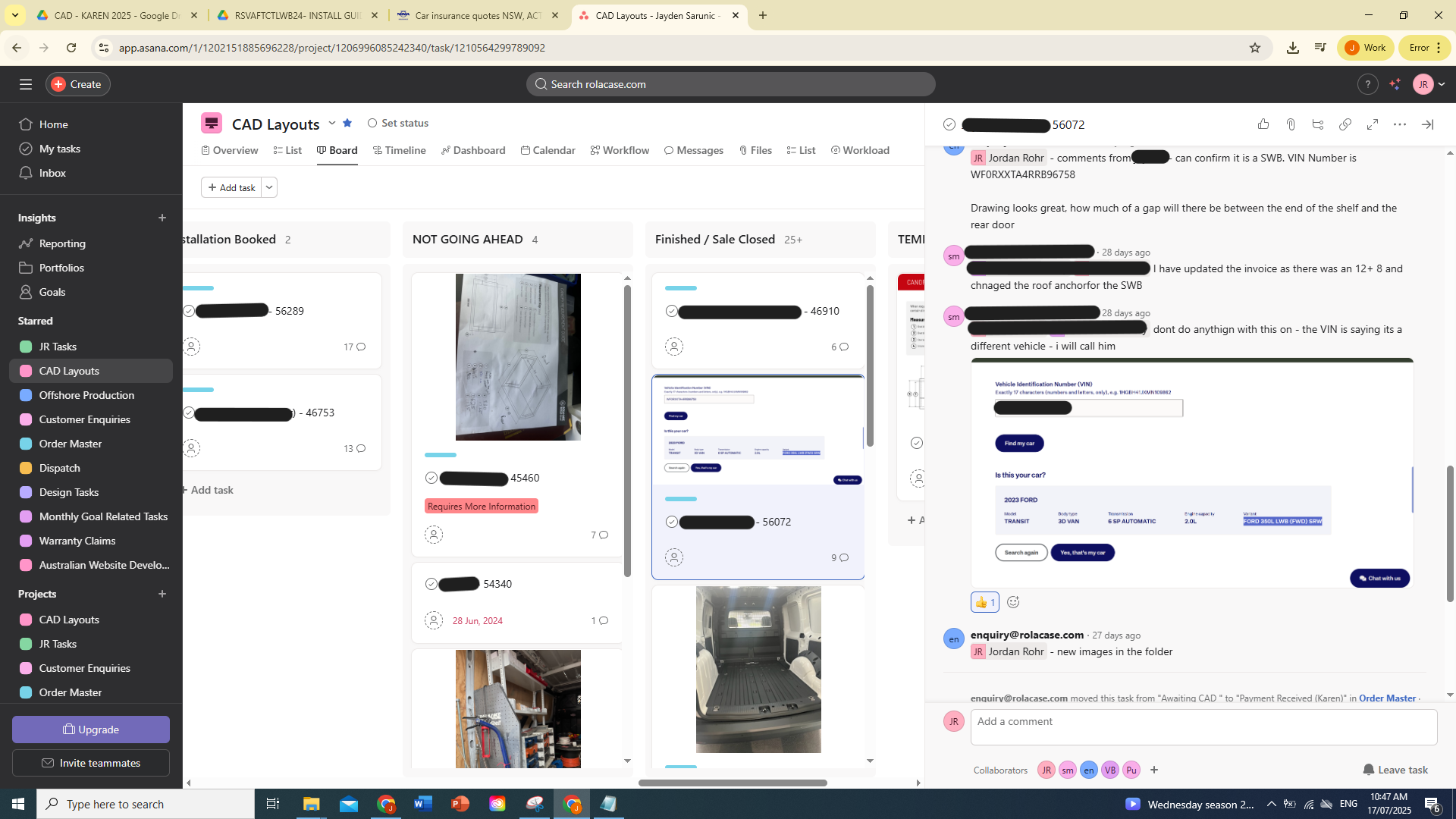Viewport: 1456px width, 819px height.
Task: Open more actions ellipsis in task pane
Action: [1400, 124]
